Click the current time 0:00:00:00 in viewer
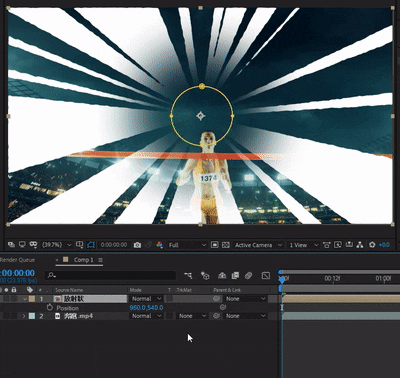 point(114,245)
